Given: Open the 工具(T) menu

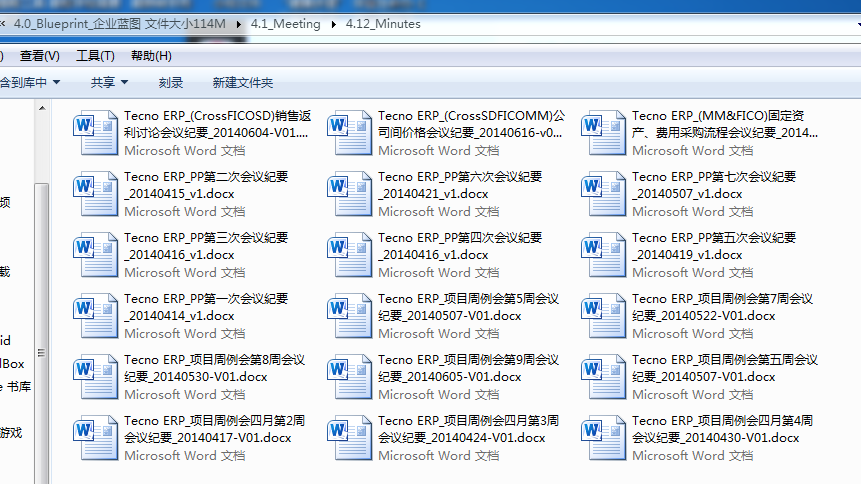Looking at the screenshot, I should point(95,56).
